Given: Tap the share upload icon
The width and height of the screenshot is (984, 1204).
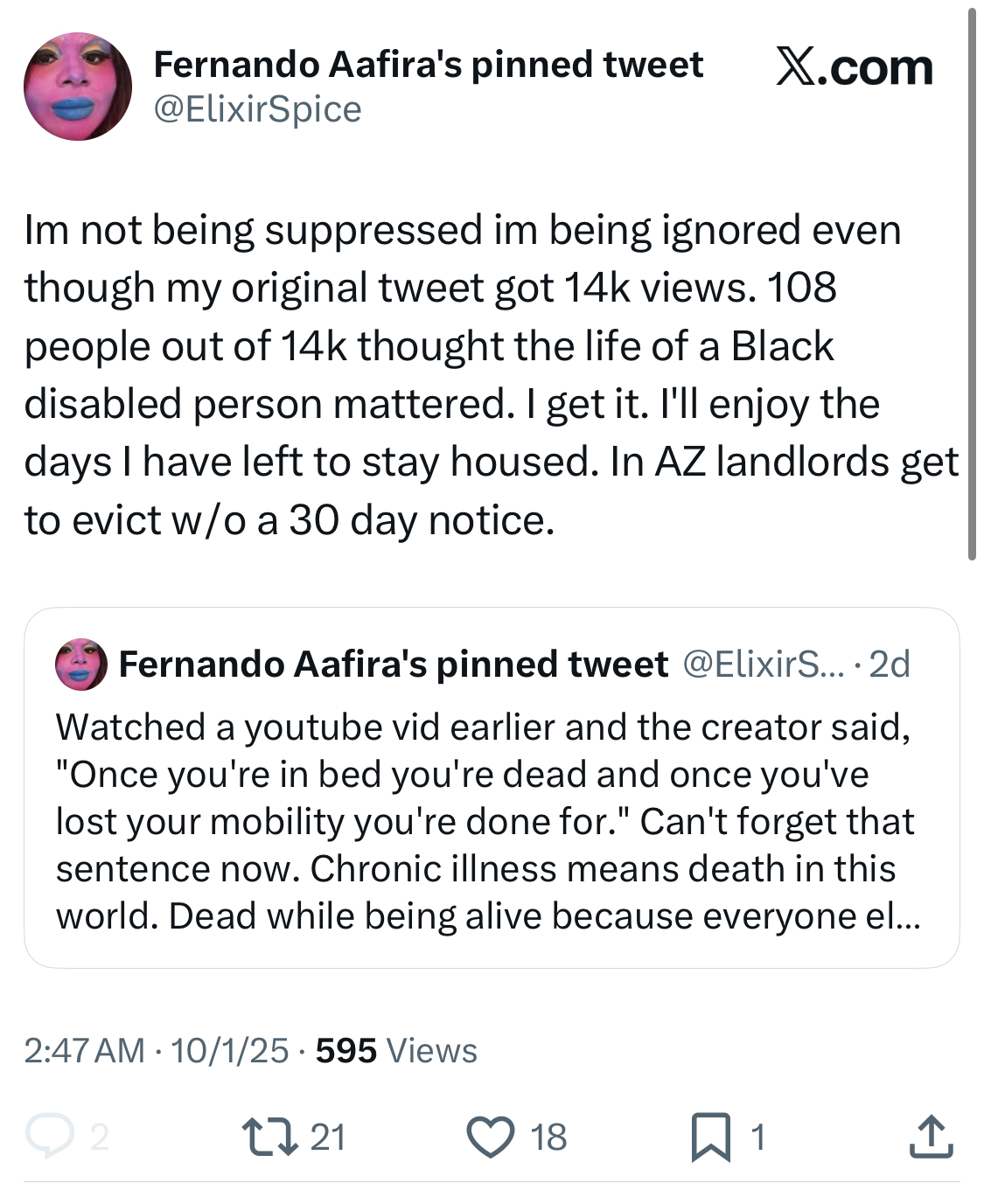Looking at the screenshot, I should pos(931,1136).
